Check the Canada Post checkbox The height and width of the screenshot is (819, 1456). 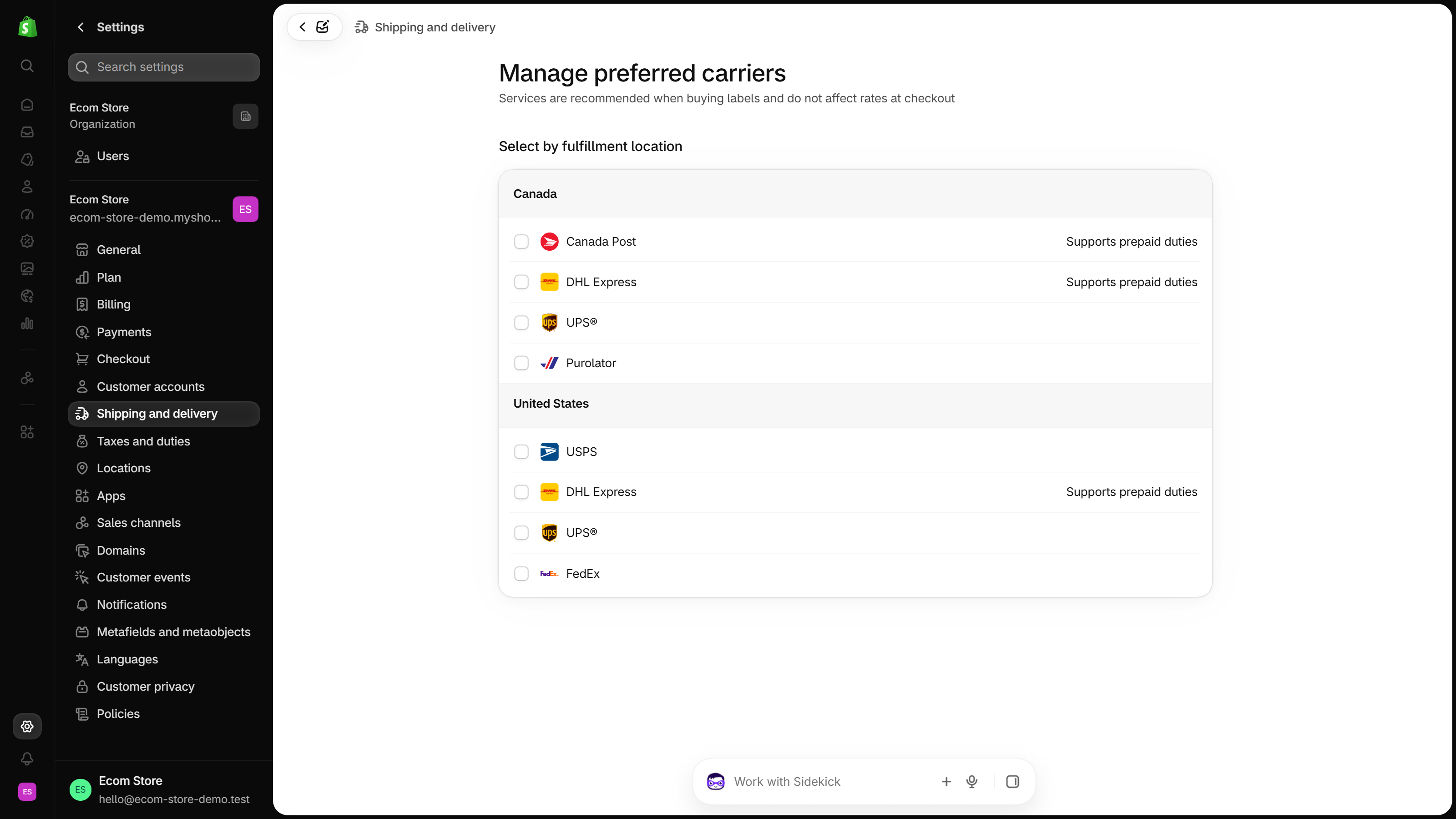(521, 242)
